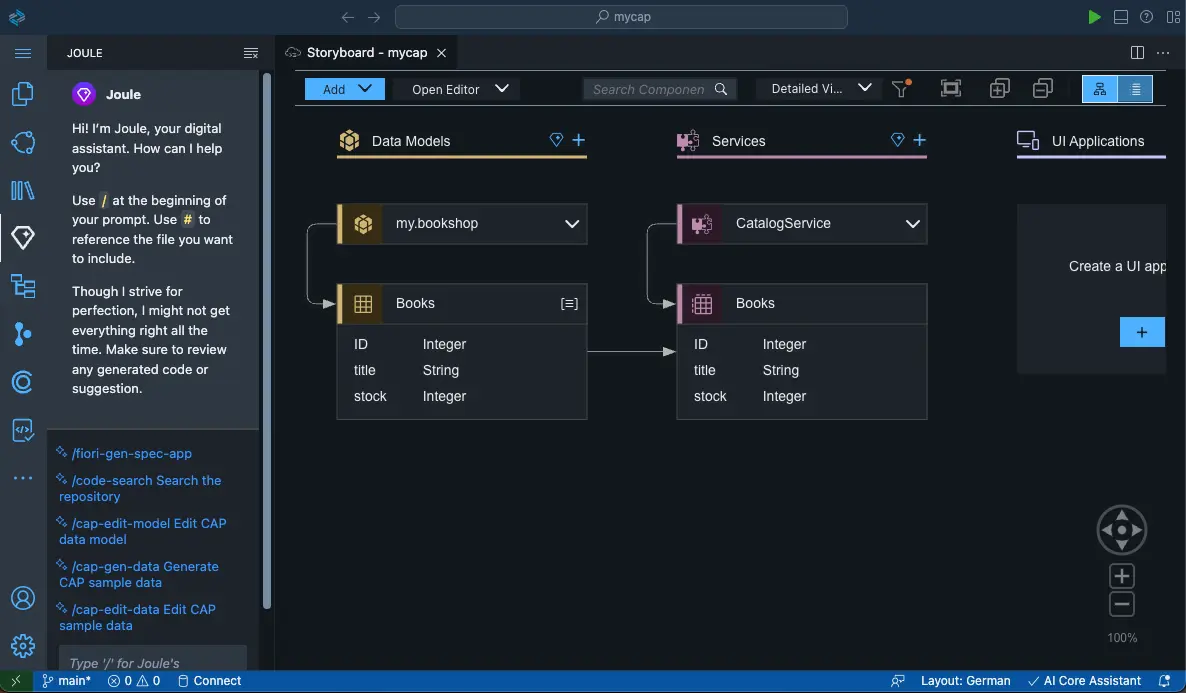Open more editor actions menu

[1163, 52]
